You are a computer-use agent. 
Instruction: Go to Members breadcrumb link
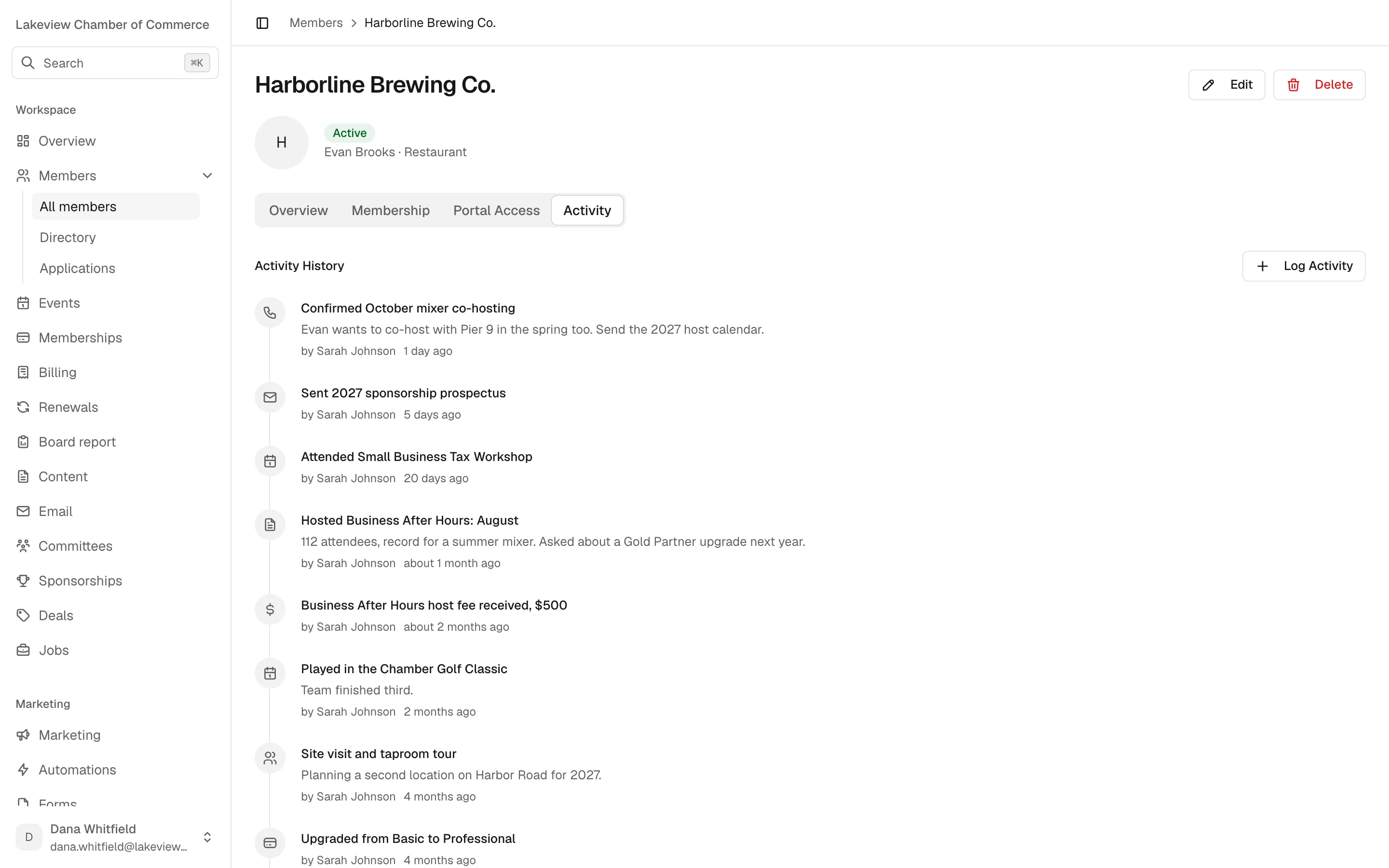(316, 23)
